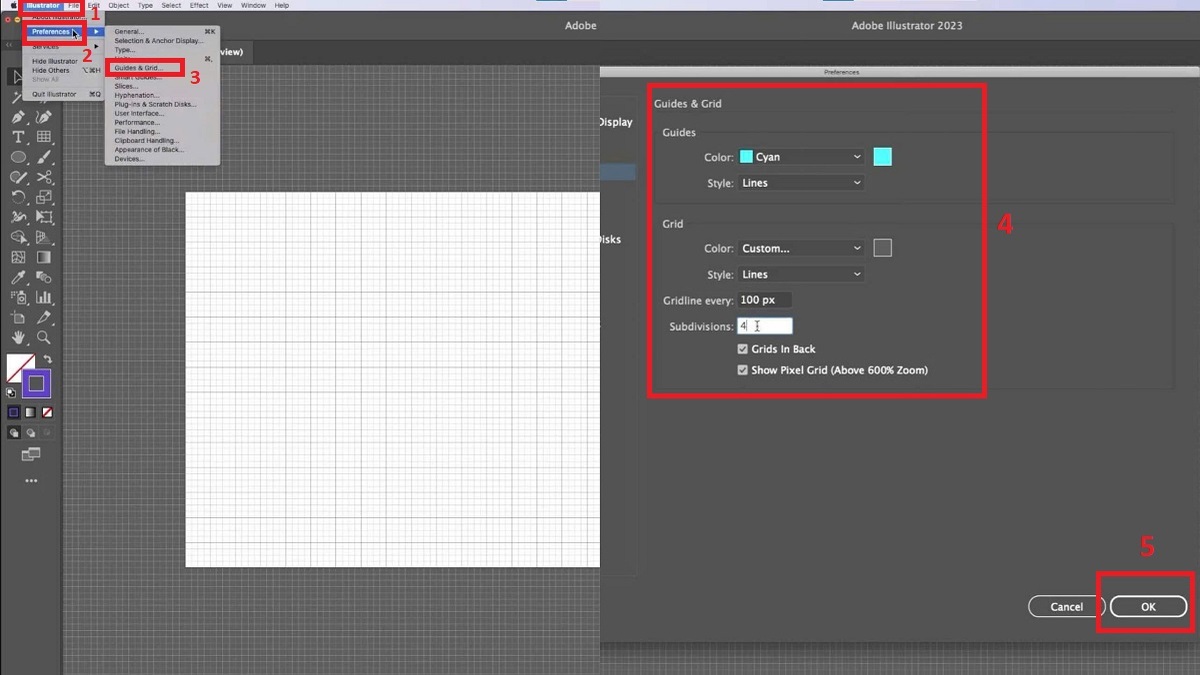Select the Rectangular Grid tool

44,137
